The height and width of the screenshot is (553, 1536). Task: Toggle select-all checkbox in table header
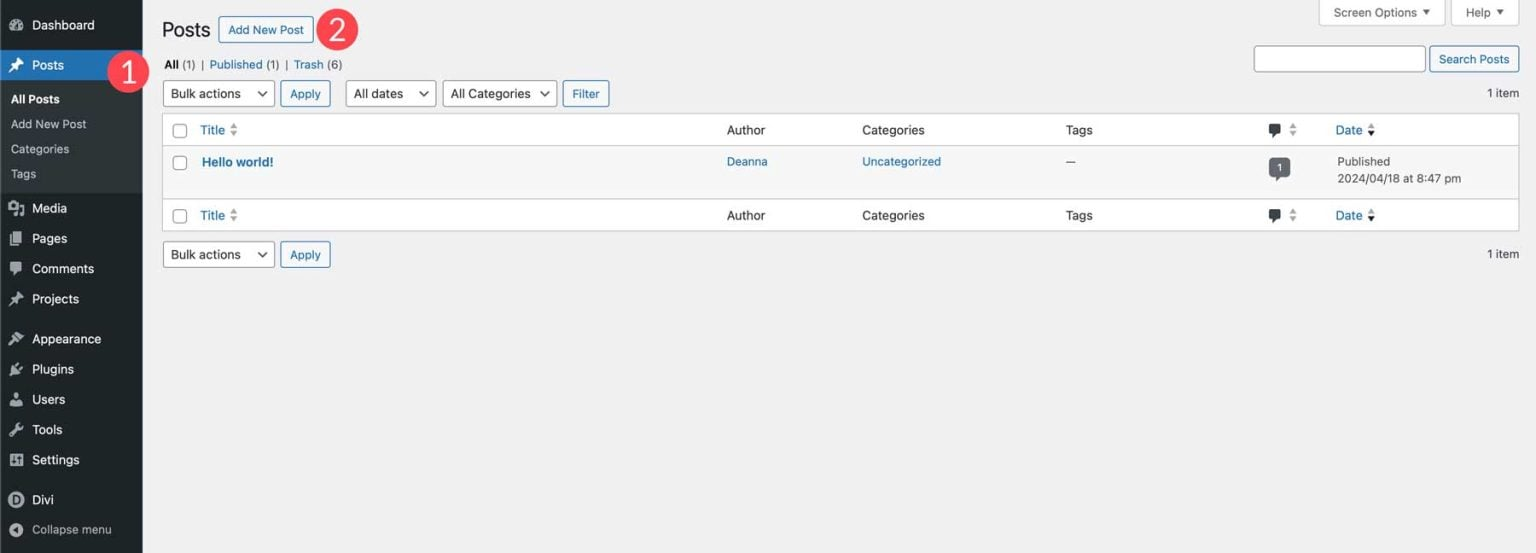pyautogui.click(x=180, y=130)
